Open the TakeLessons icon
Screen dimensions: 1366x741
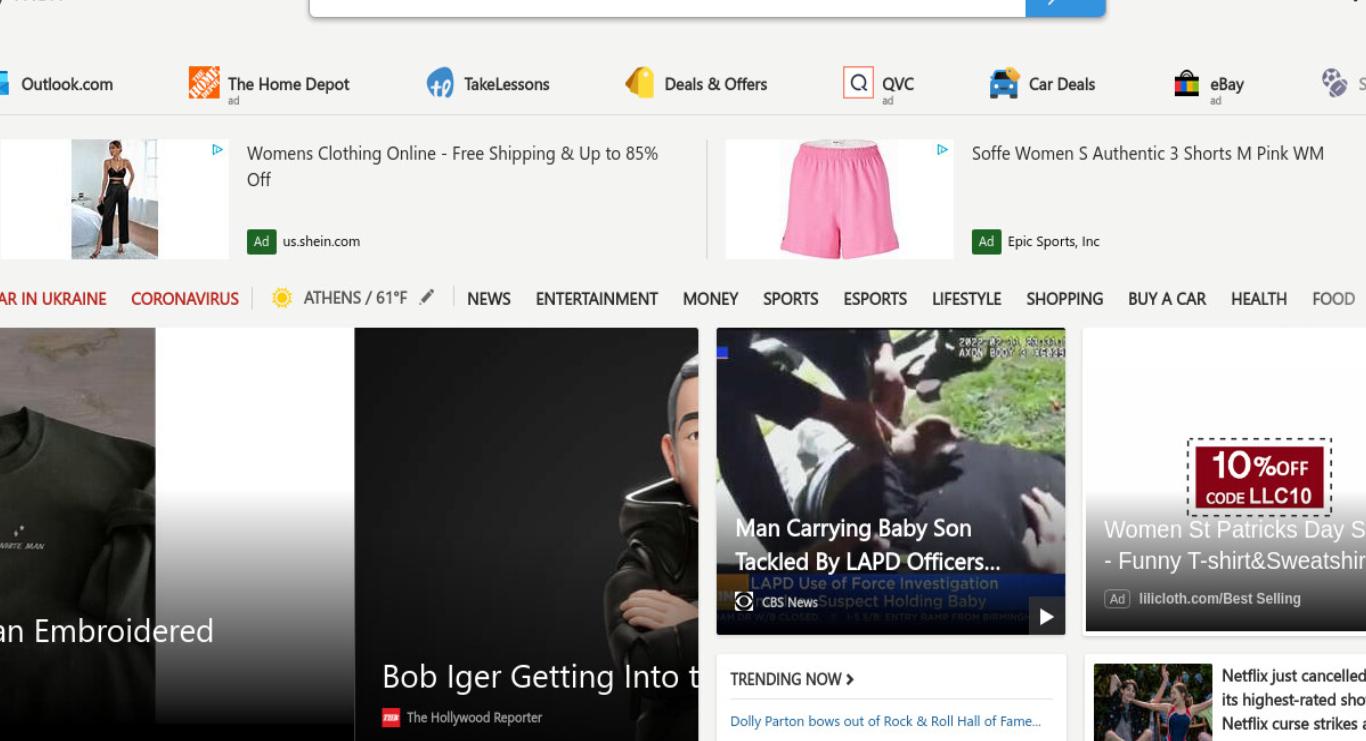pyautogui.click(x=440, y=83)
